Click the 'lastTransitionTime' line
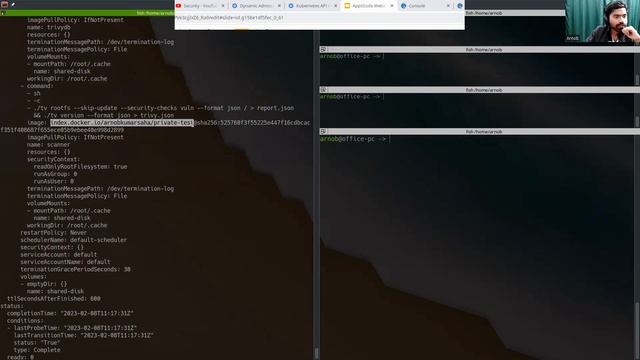This screenshot has height=360, width=640. [84, 336]
